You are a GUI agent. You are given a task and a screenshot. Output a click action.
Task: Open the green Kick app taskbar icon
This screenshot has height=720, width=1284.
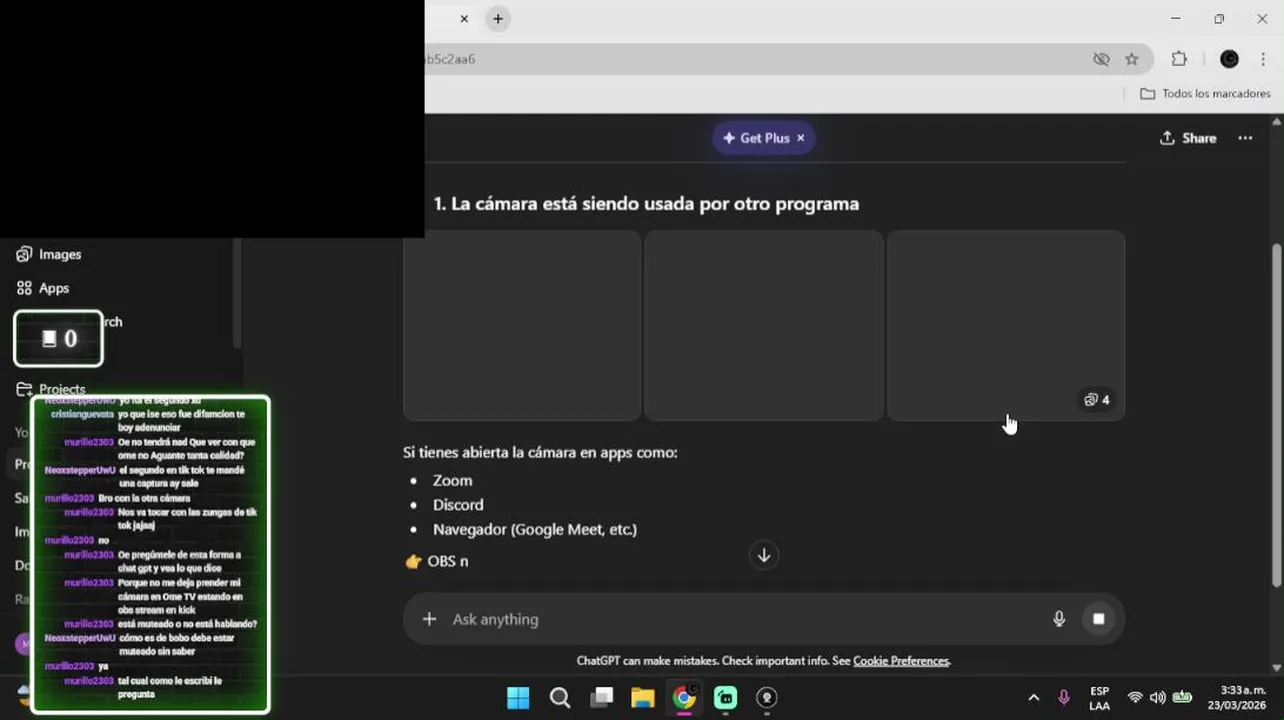click(726, 698)
